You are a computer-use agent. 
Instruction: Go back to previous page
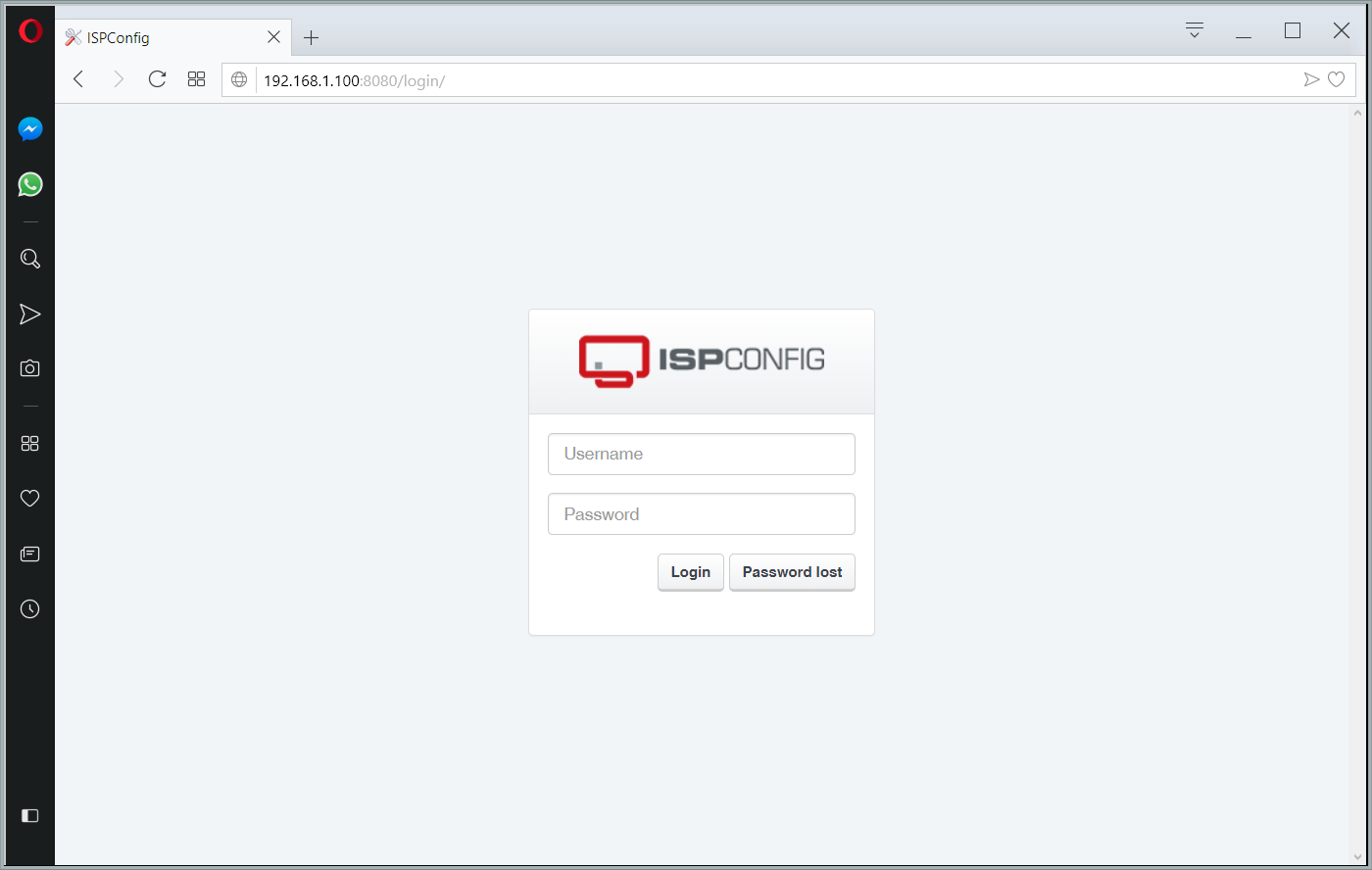[x=79, y=79]
